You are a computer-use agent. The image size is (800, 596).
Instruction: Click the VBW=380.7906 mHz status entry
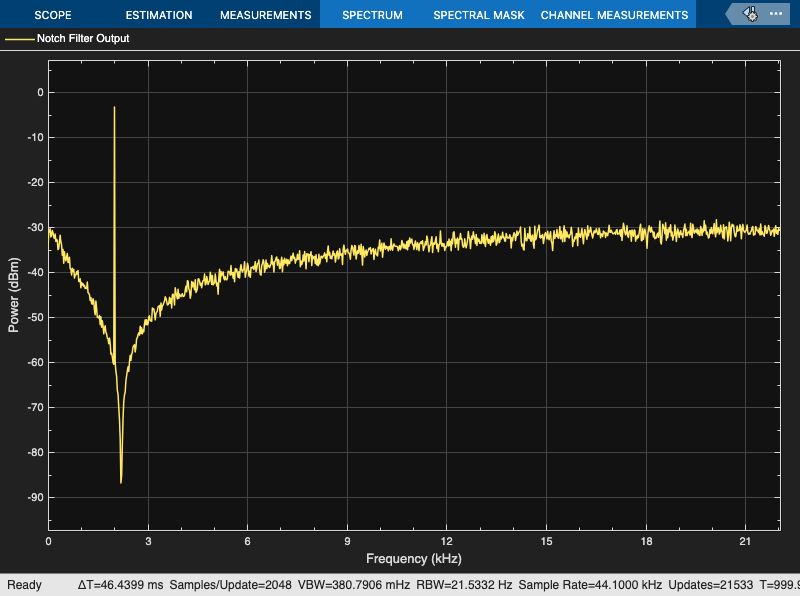(354, 585)
